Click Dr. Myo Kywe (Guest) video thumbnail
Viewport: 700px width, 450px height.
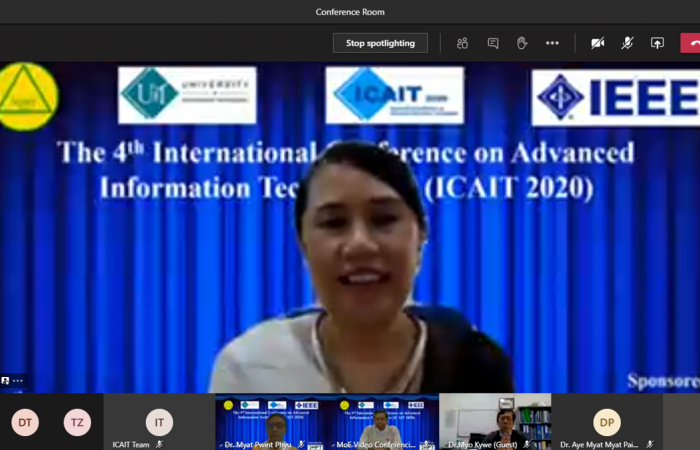pyautogui.click(x=495, y=421)
